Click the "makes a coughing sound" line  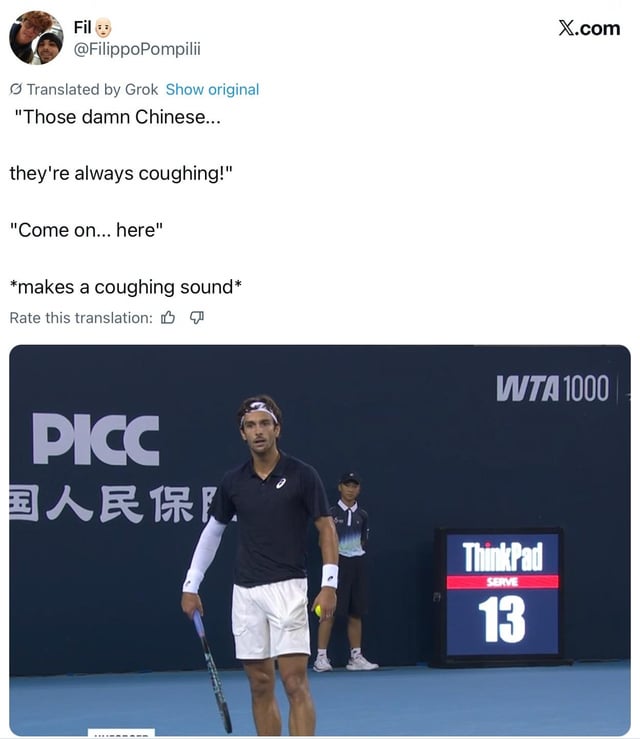tap(125, 287)
